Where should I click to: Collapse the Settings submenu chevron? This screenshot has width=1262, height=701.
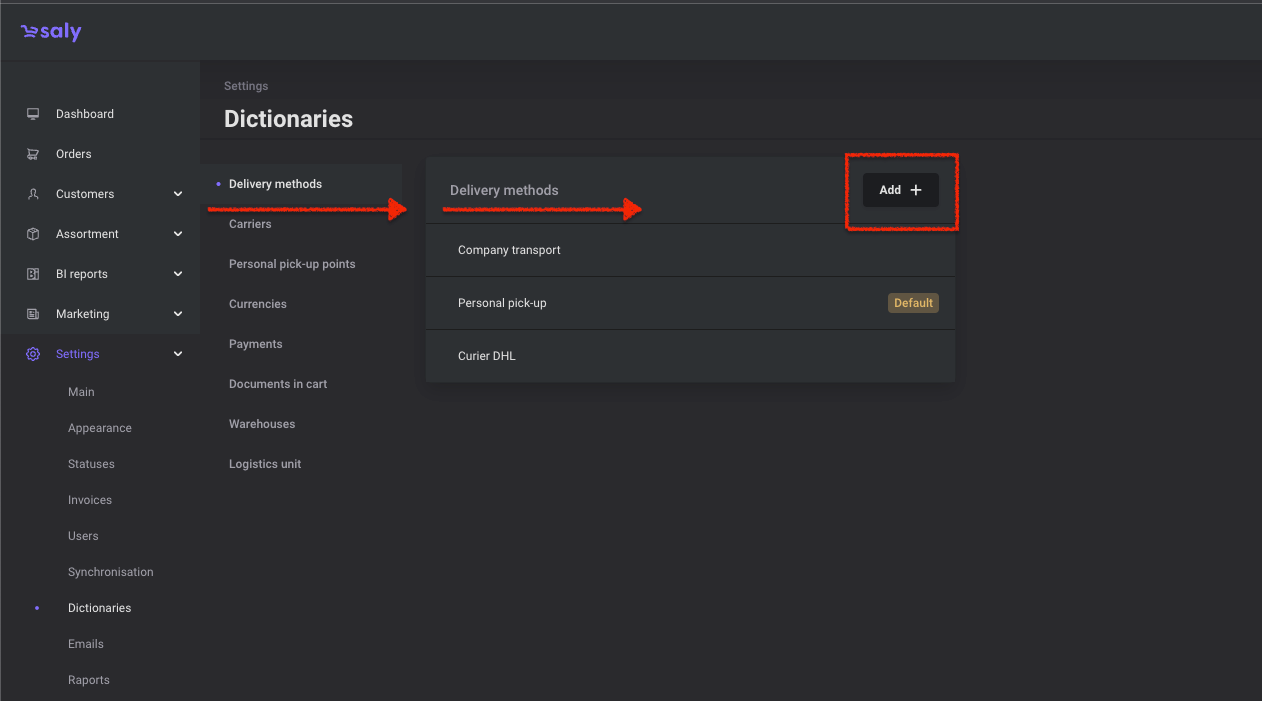178,354
